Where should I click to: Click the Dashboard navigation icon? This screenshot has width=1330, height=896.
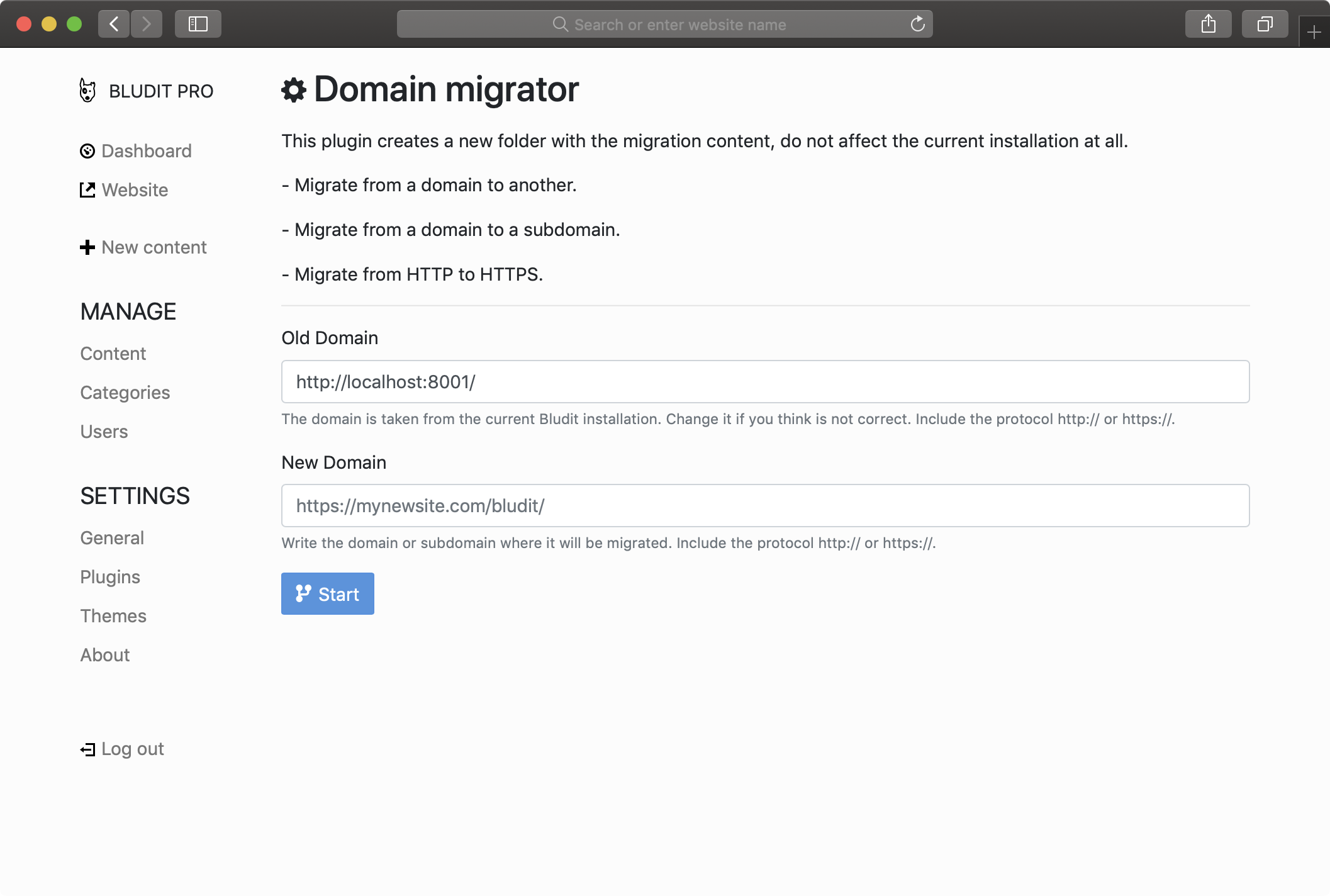[87, 150]
